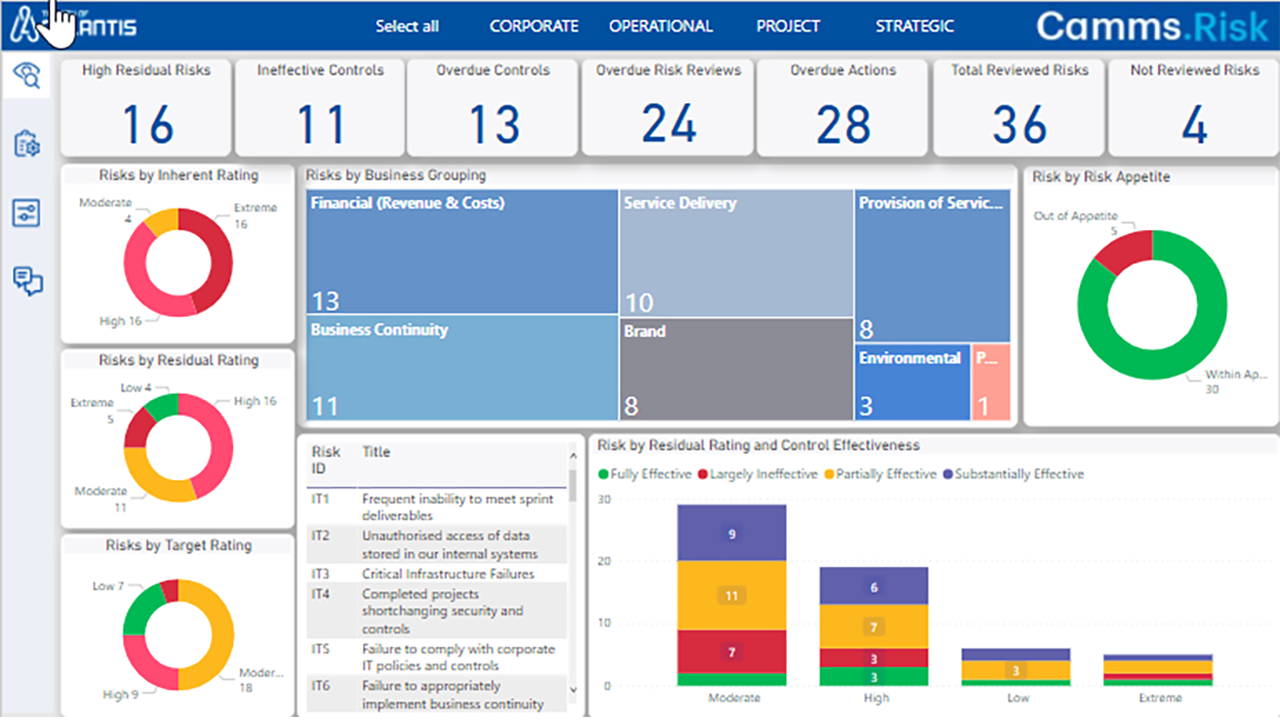Open the clipboard settings sidebar icon
This screenshot has width=1280, height=720.
pos(28,145)
